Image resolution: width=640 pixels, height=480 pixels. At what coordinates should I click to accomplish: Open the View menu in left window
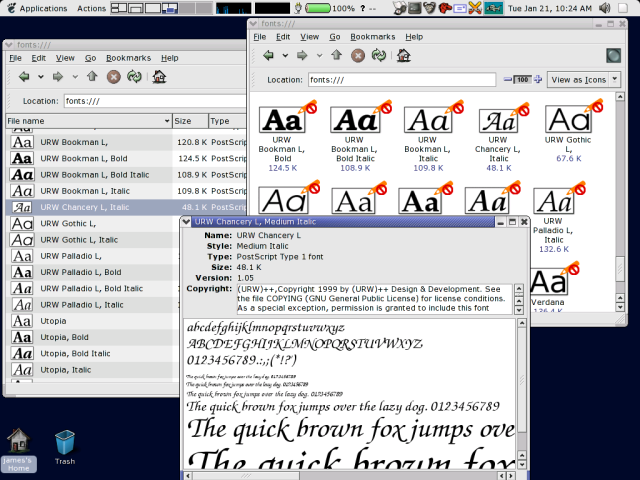click(65, 58)
